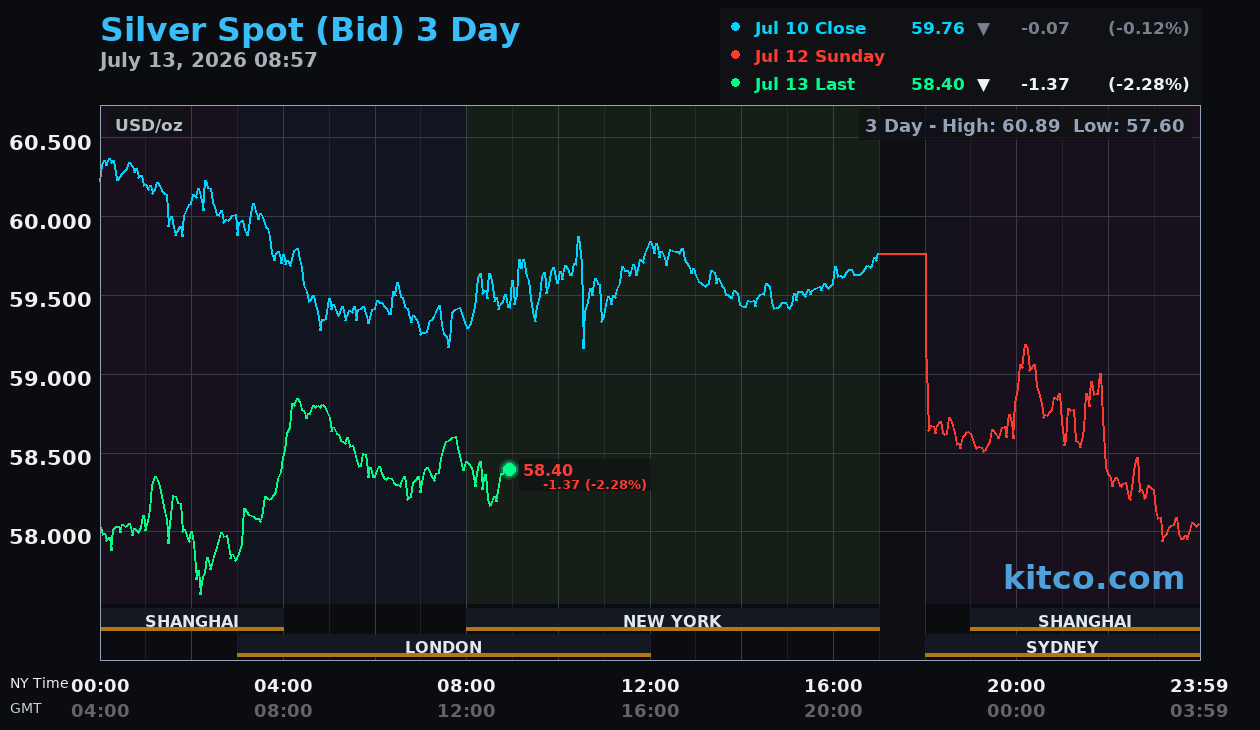Click the down triangle beside 59.76
This screenshot has height=730, width=1260.
pos(983,29)
